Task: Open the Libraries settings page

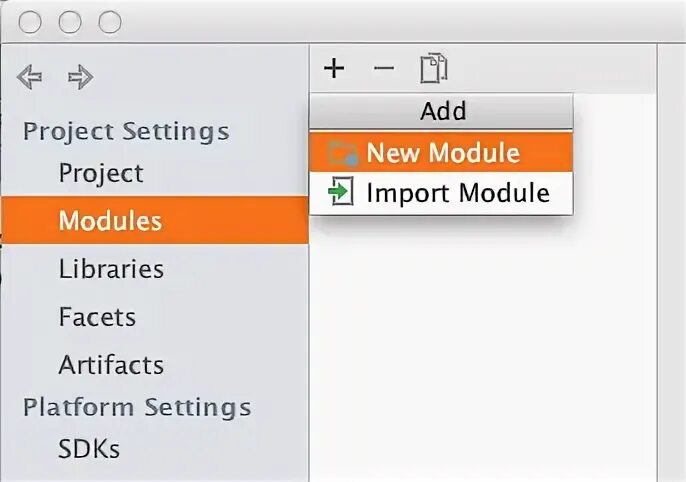Action: [x=111, y=269]
